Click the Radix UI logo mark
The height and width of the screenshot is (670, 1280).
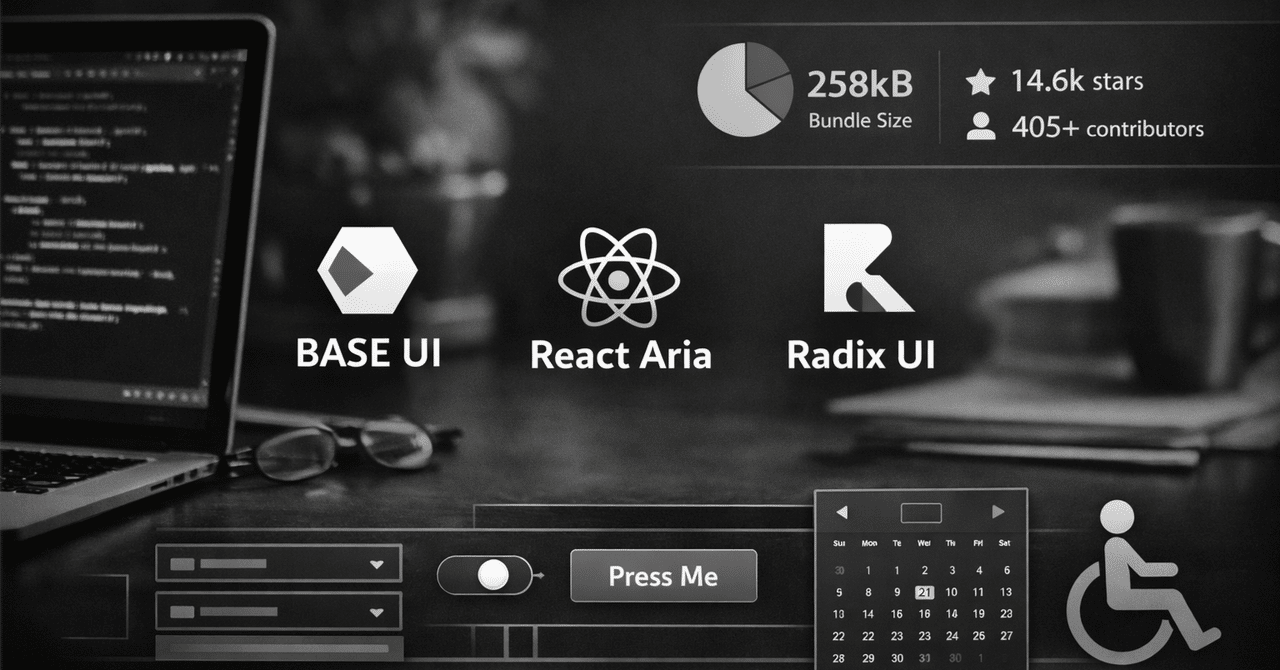click(x=868, y=268)
